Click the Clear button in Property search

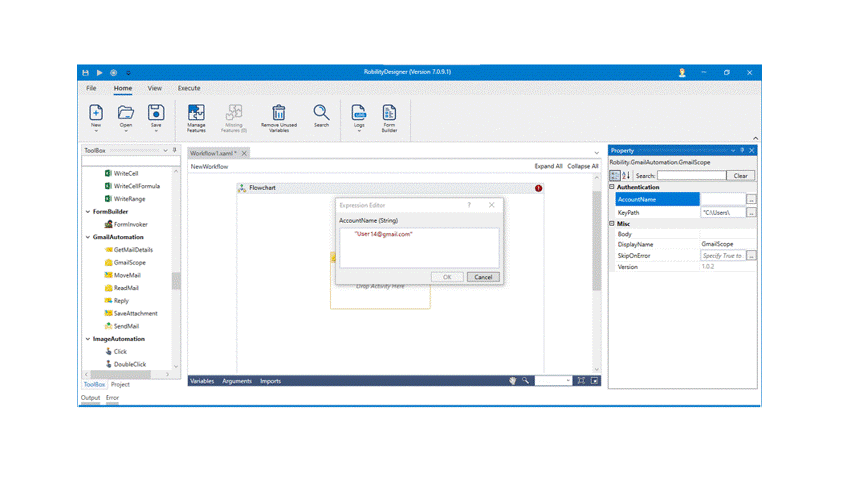740,176
